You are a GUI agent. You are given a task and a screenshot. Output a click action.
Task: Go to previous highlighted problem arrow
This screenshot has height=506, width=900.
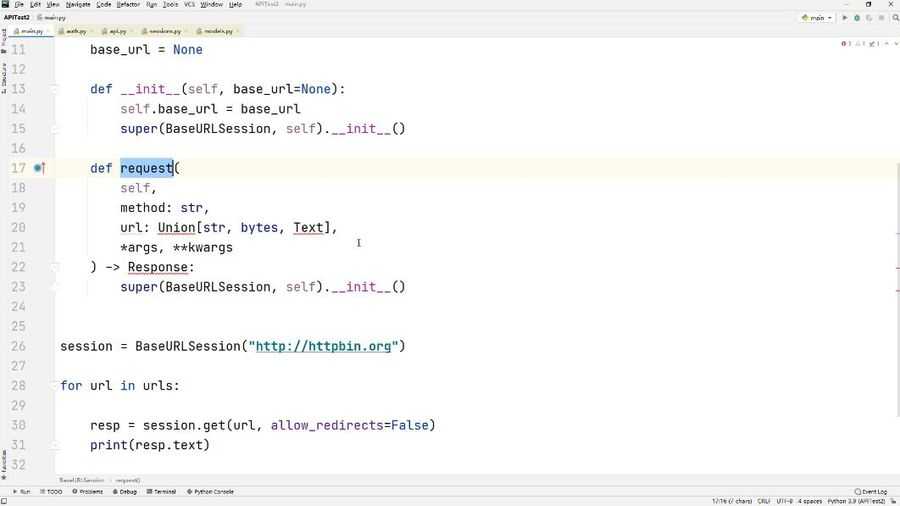887,44
